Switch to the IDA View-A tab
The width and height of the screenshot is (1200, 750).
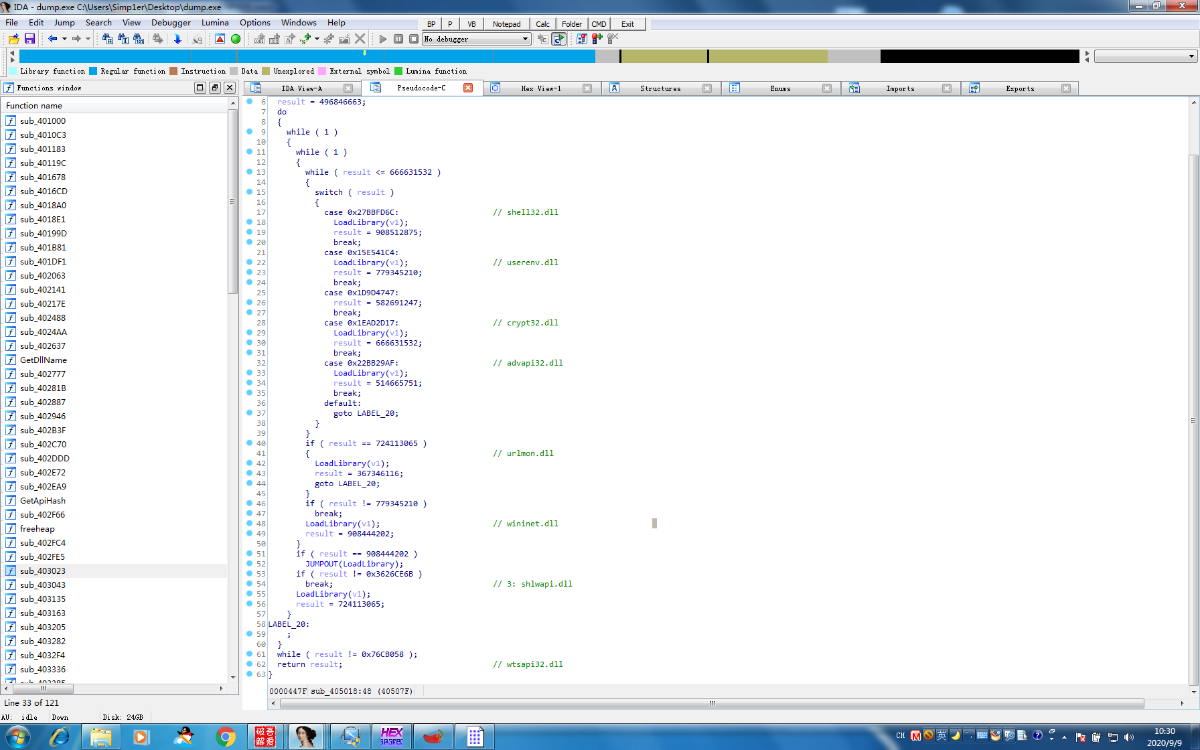point(301,88)
